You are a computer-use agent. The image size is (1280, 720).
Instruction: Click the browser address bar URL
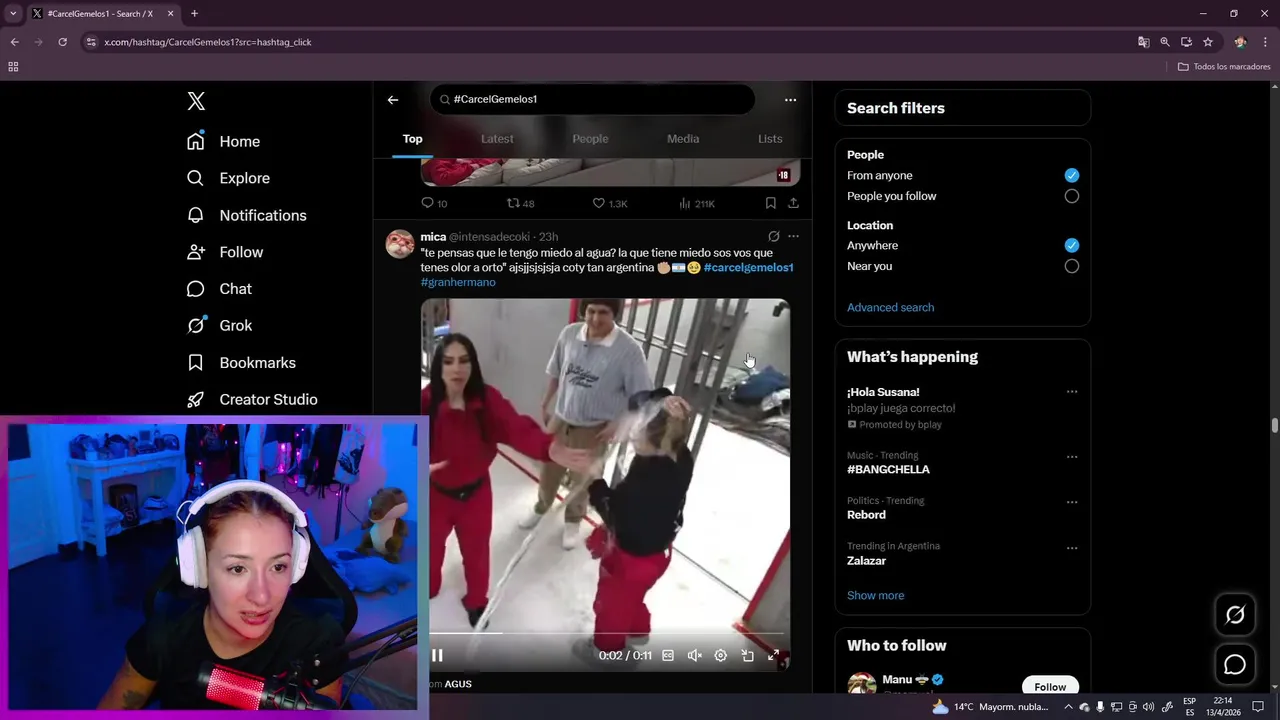208,42
